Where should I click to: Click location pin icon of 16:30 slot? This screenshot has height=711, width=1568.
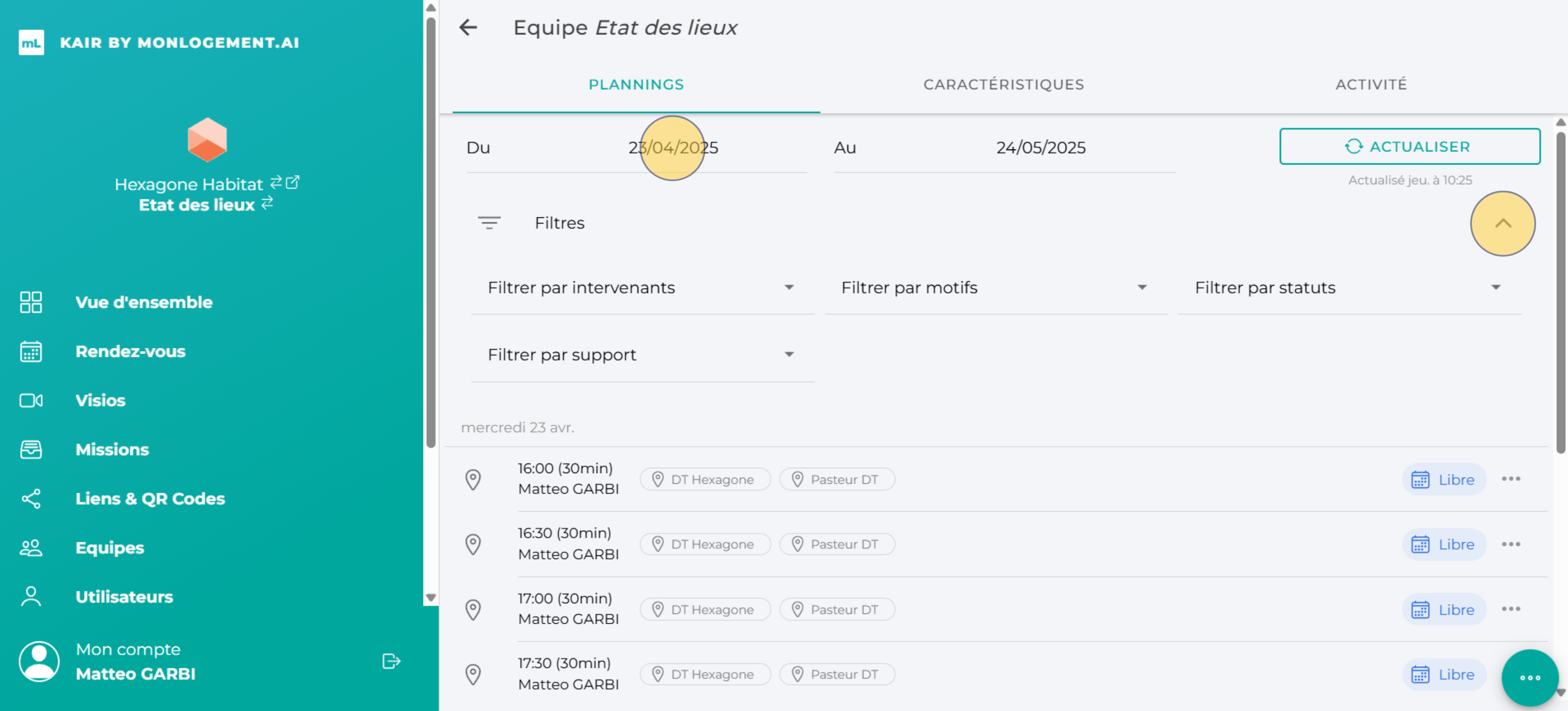tap(473, 544)
